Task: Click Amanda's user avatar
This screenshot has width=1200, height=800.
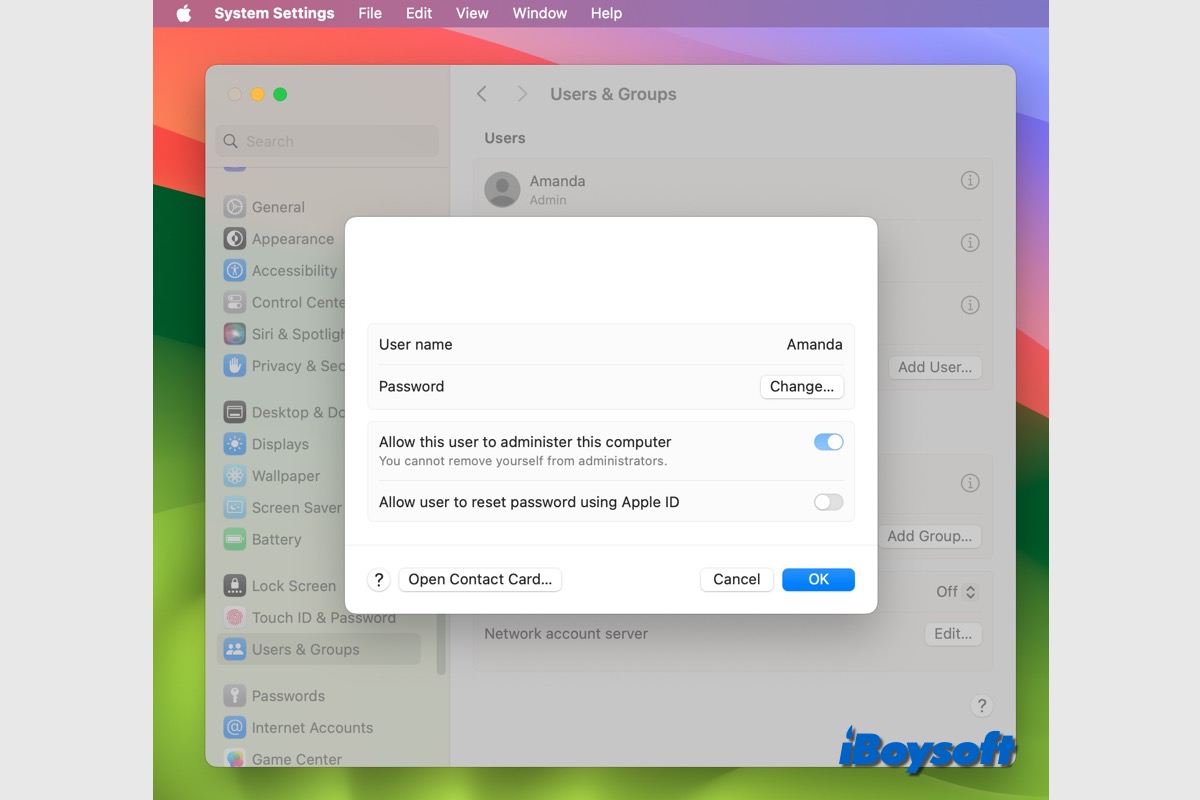Action: tap(502, 189)
